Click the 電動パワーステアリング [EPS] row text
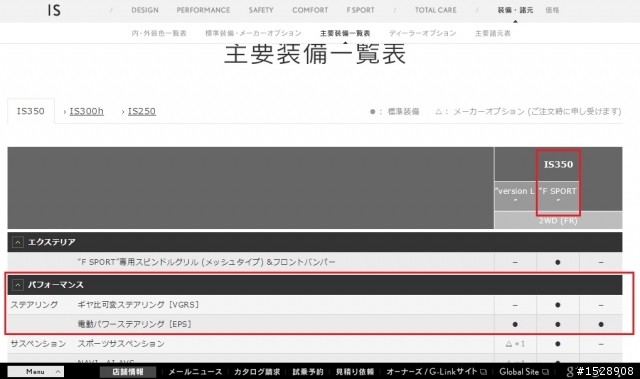This screenshot has height=379, width=640. point(134,324)
